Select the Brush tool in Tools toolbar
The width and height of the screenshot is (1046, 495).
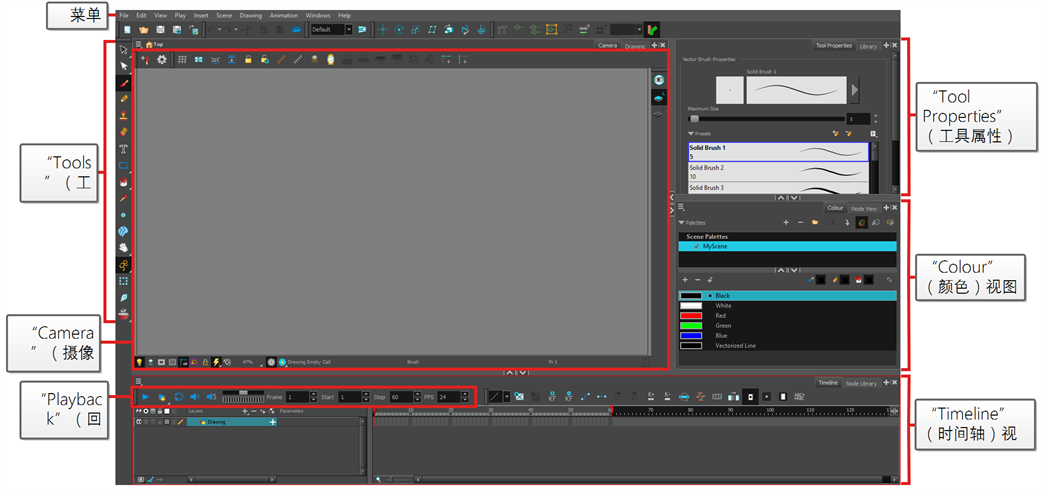point(124,83)
